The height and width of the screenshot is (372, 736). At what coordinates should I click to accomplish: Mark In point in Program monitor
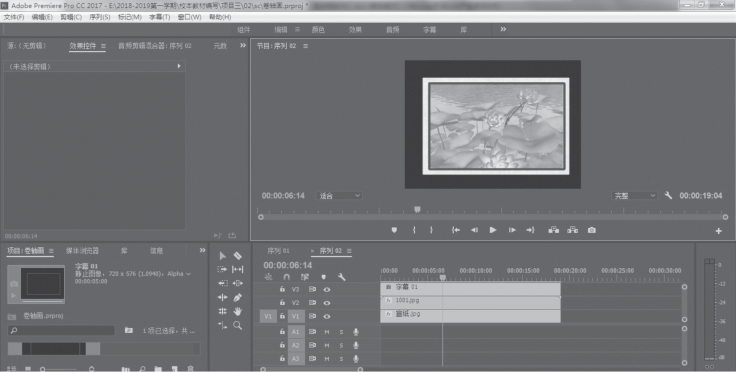414,230
